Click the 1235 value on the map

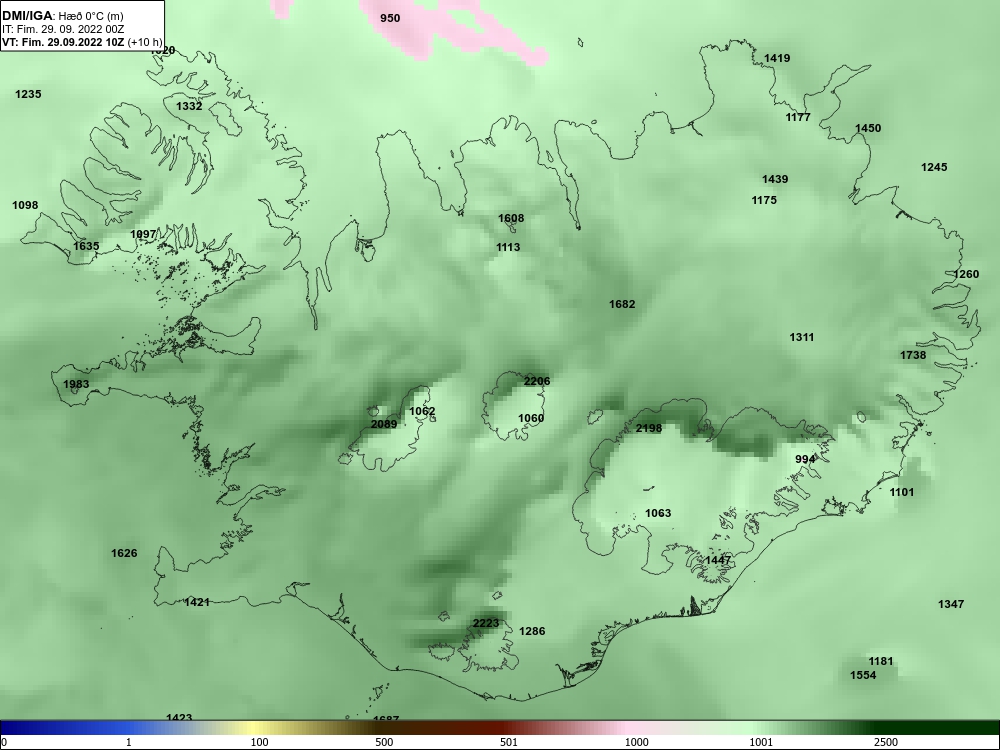tap(28, 94)
